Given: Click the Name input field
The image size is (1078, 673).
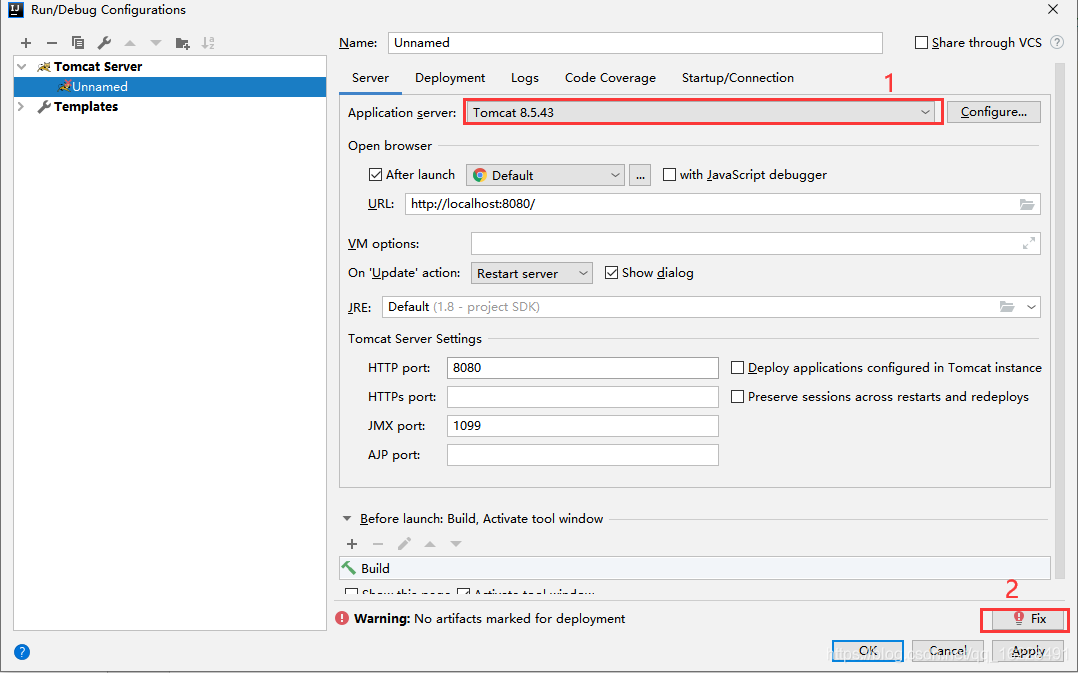Looking at the screenshot, I should [635, 43].
